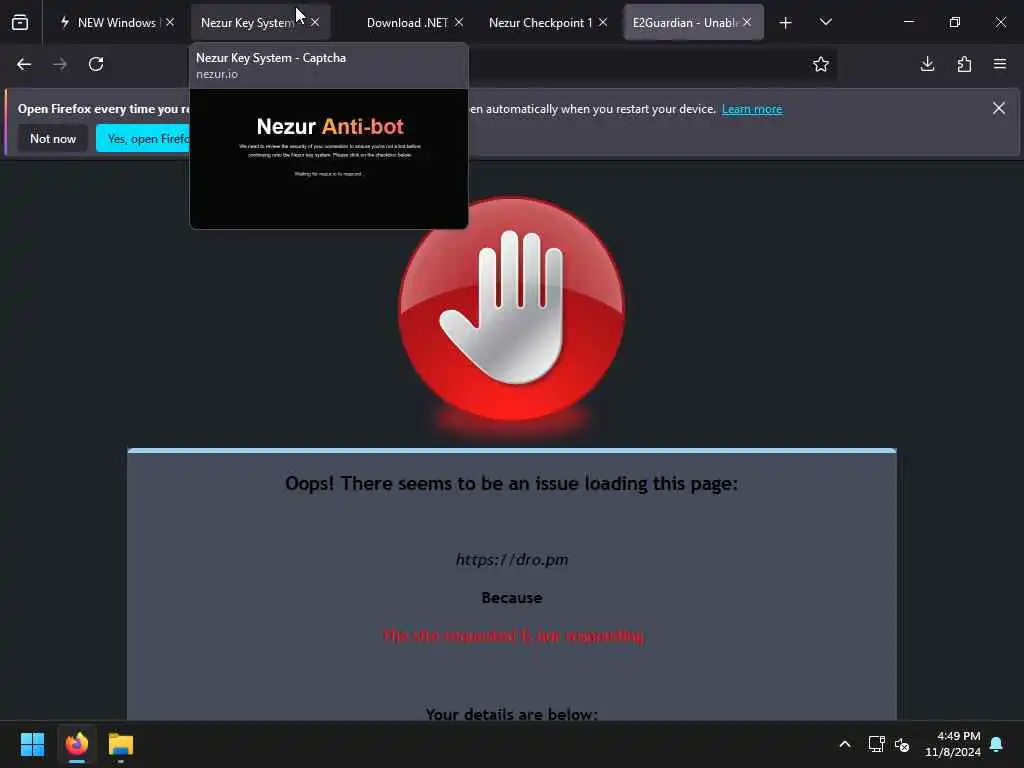
Task: Click the https://dro.pm URL text
Action: (512, 560)
